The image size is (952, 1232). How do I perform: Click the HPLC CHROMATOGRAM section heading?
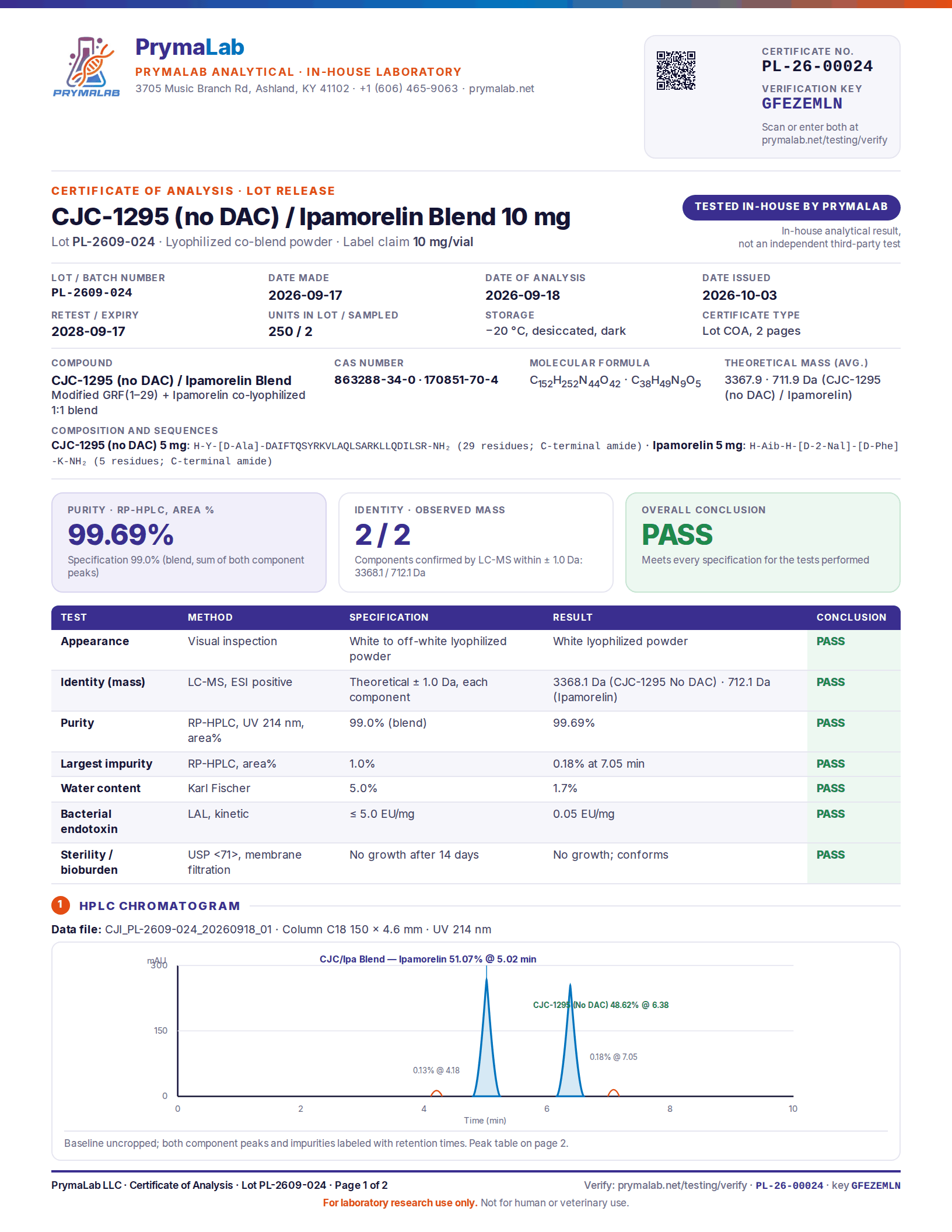160,906
